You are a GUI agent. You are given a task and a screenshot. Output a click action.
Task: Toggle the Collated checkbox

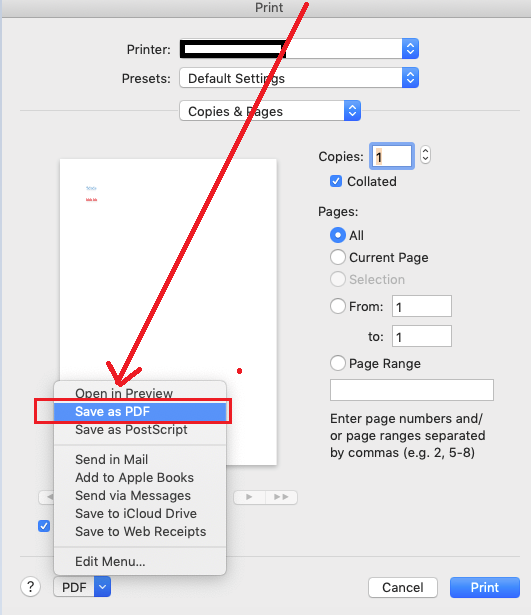tap(336, 181)
